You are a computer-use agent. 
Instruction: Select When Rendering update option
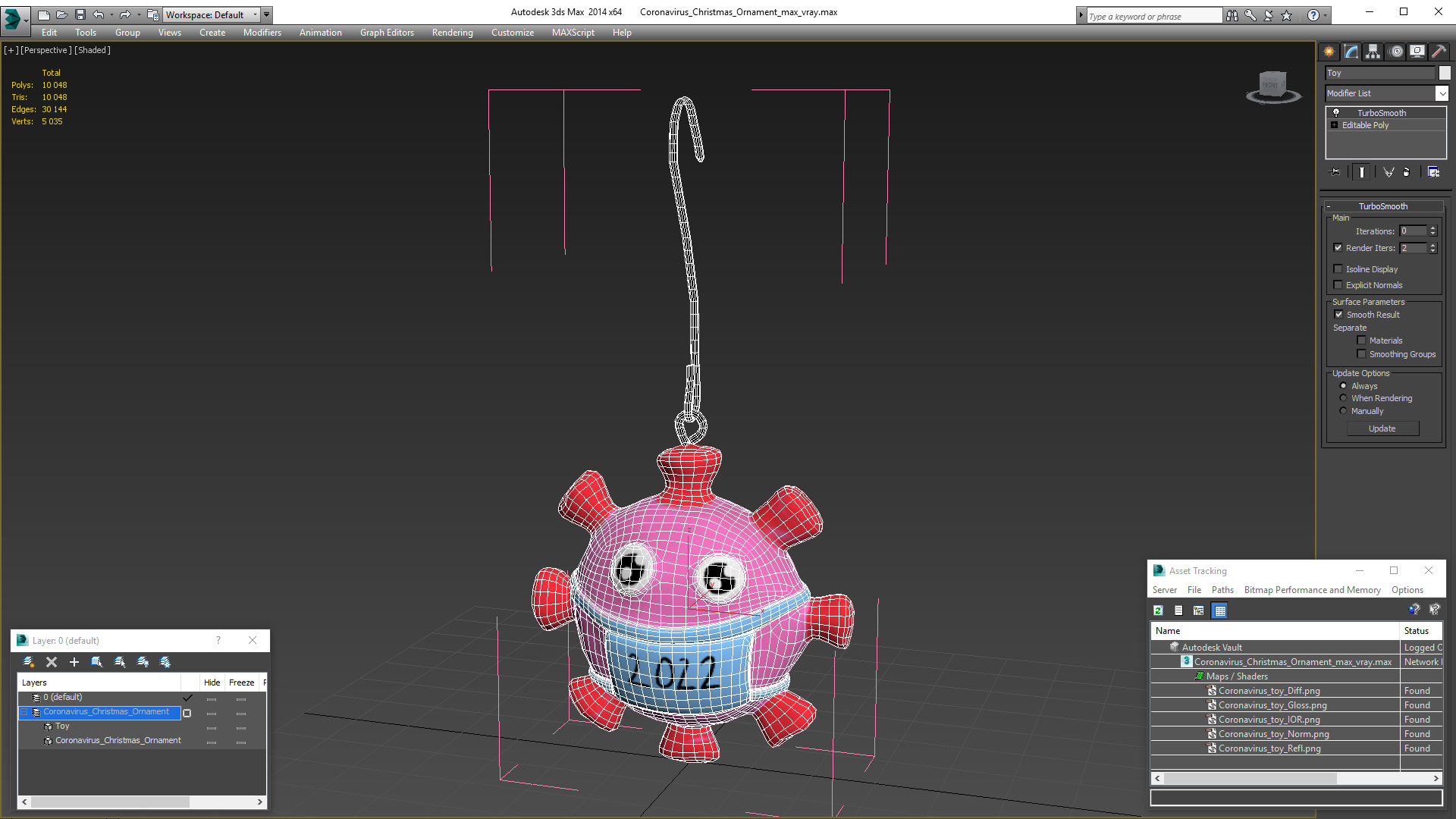point(1343,398)
